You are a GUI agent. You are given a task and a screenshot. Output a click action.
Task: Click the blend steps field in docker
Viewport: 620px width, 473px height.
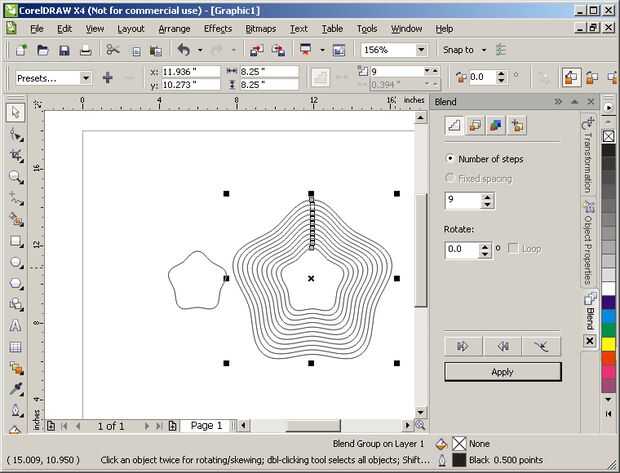463,201
